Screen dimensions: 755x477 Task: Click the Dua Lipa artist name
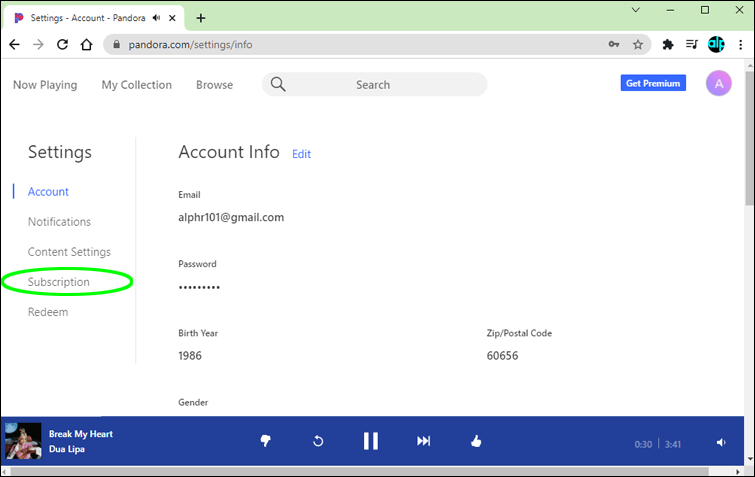point(66,449)
